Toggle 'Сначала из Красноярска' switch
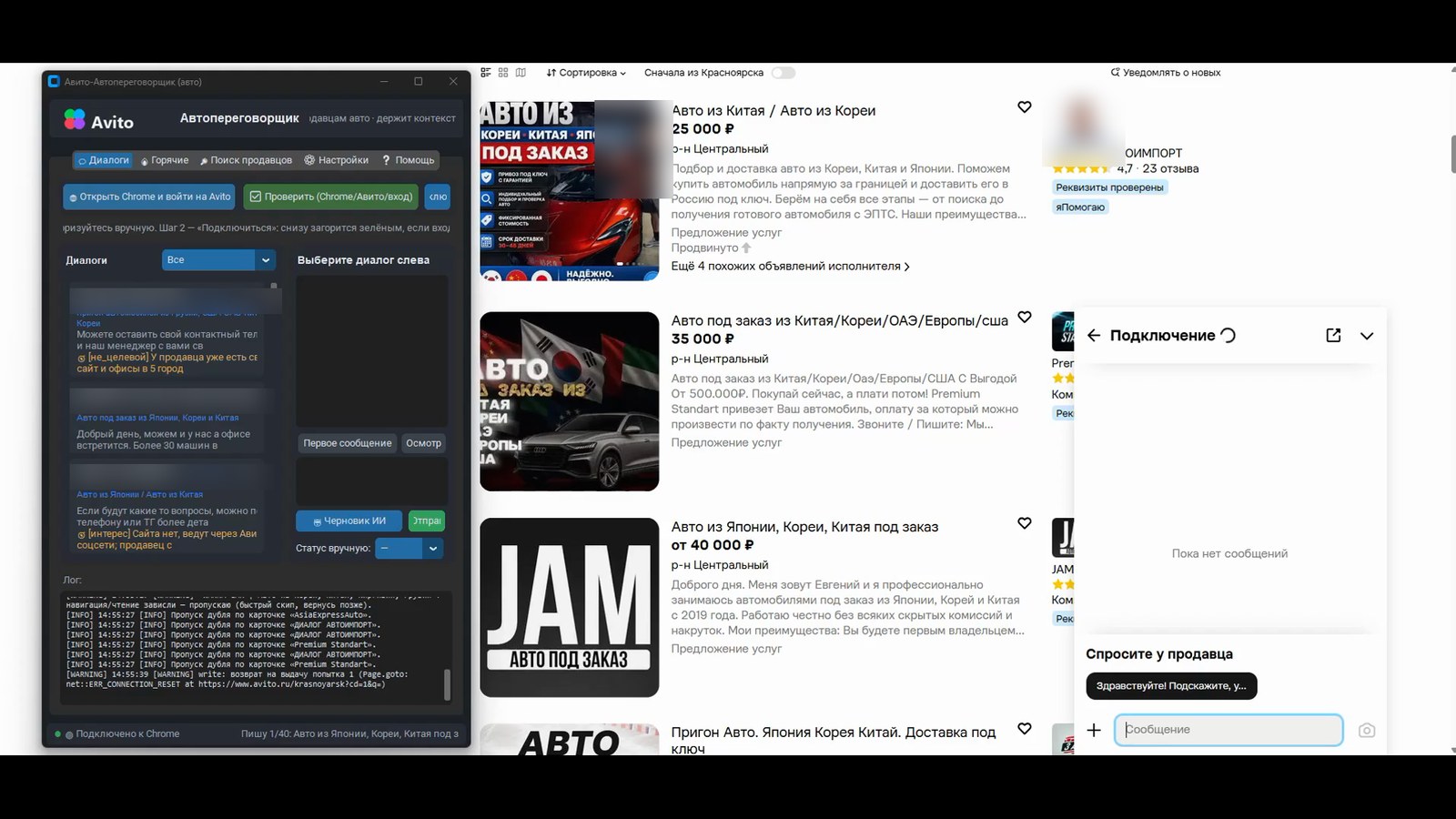Image resolution: width=1456 pixels, height=819 pixels. pyautogui.click(x=784, y=73)
